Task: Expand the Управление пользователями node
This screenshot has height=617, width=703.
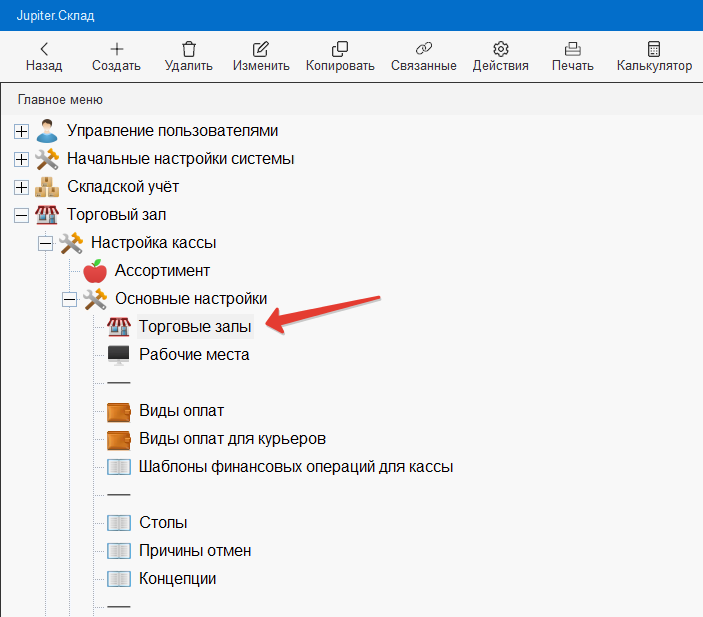Action: tap(21, 131)
